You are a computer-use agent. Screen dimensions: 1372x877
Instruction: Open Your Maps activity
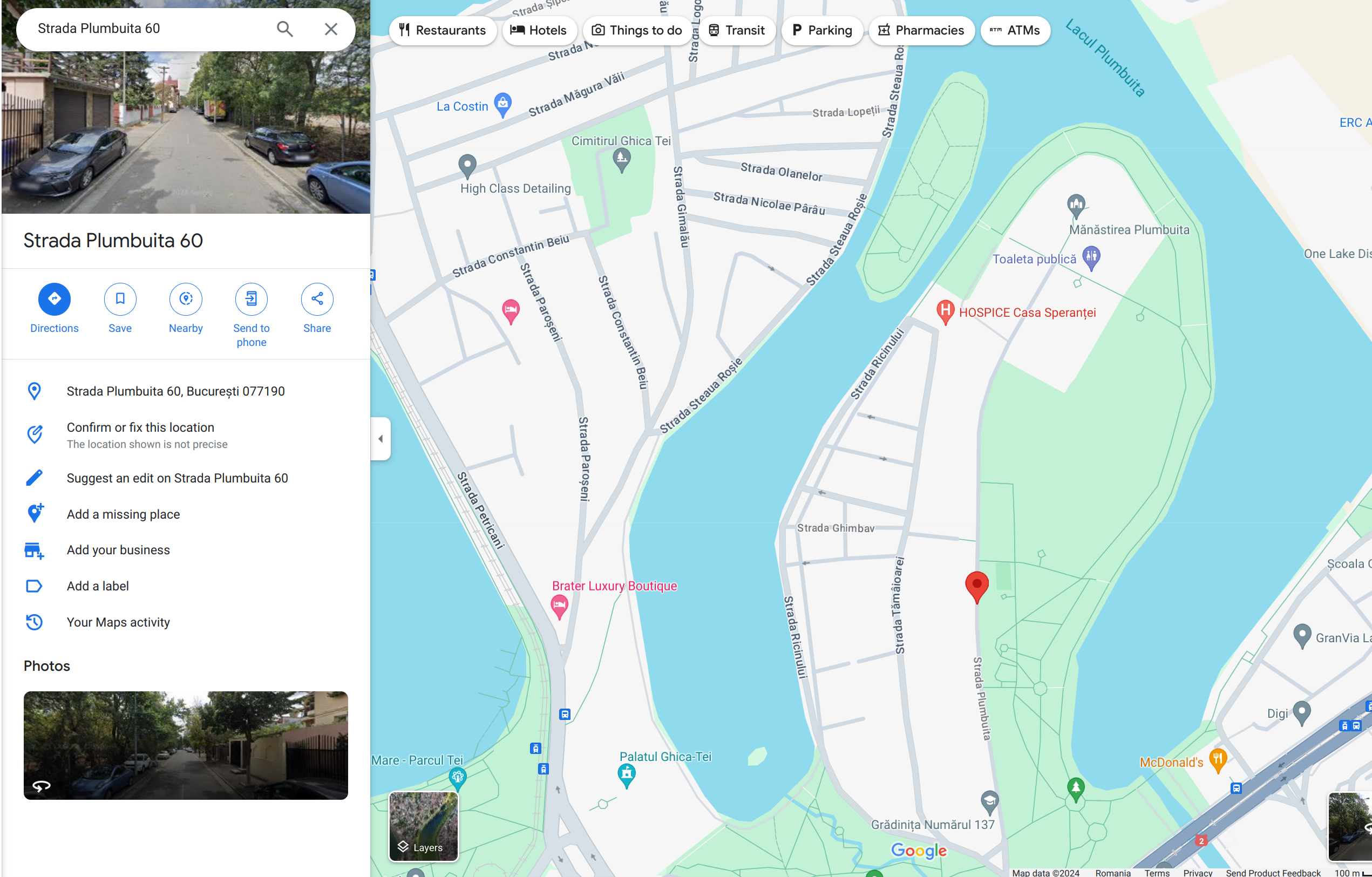118,622
